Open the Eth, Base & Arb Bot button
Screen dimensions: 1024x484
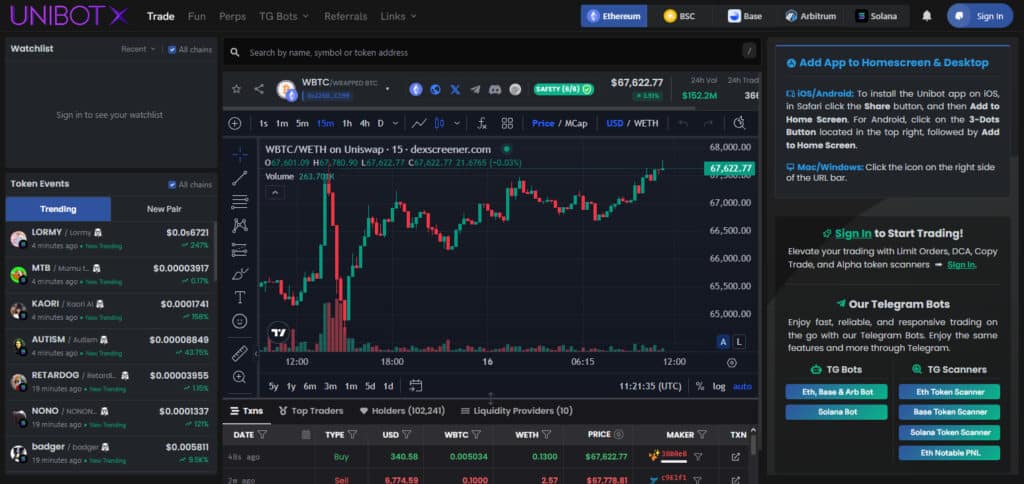click(836, 392)
